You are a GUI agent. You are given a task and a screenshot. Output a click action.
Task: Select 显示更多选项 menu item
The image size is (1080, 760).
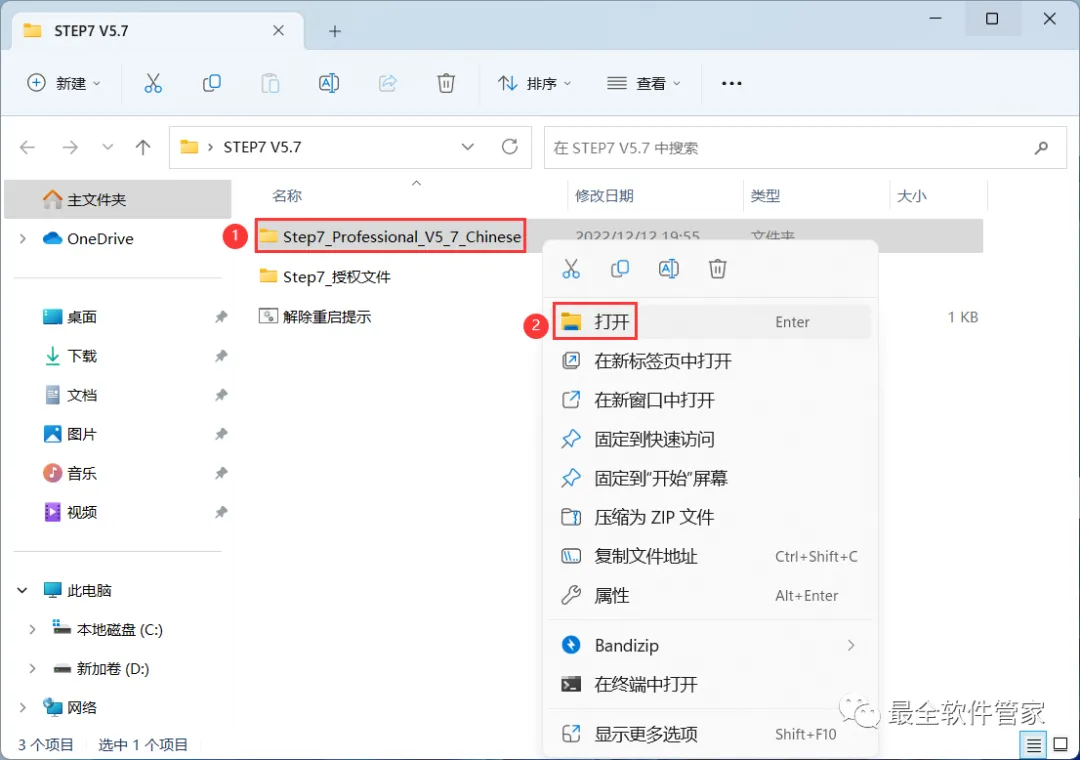click(711, 734)
